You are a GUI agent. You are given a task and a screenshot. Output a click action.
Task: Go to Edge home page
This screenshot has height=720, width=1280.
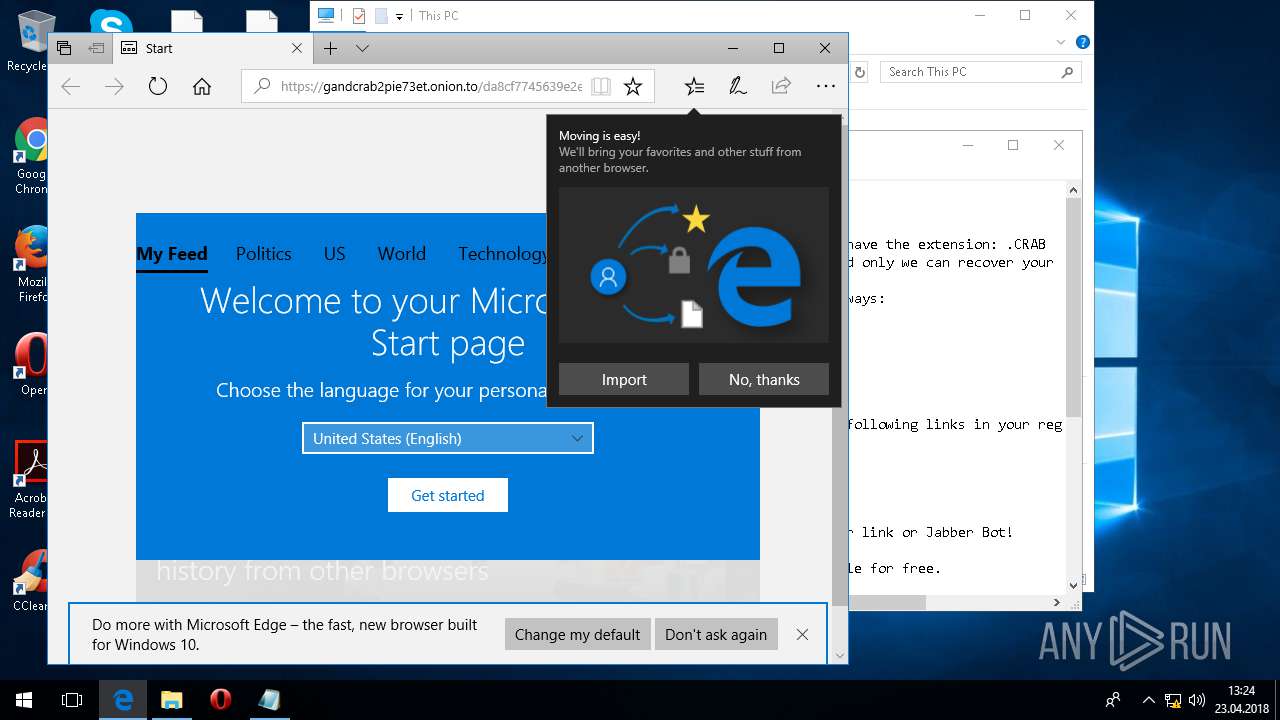click(202, 87)
